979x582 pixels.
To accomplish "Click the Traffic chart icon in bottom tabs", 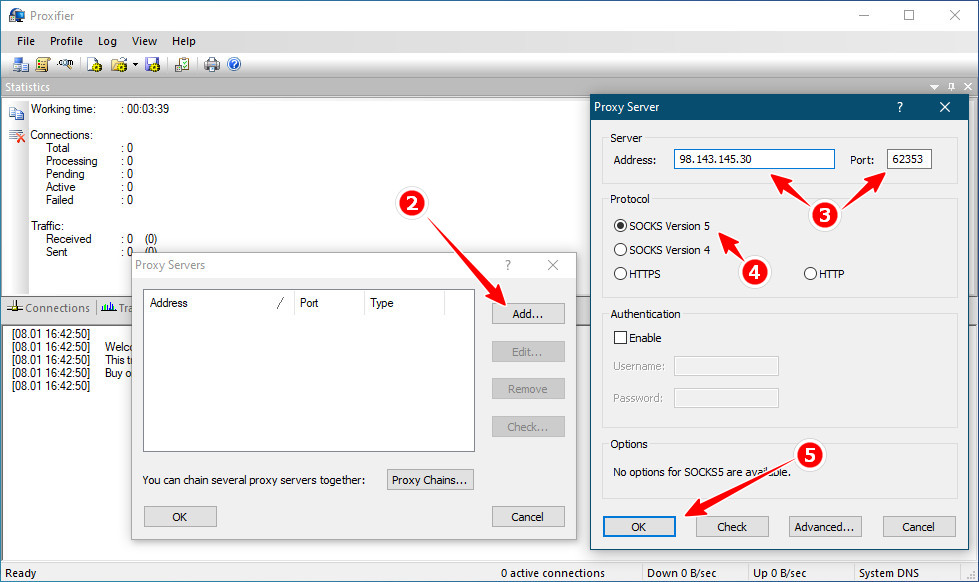I will coord(109,307).
